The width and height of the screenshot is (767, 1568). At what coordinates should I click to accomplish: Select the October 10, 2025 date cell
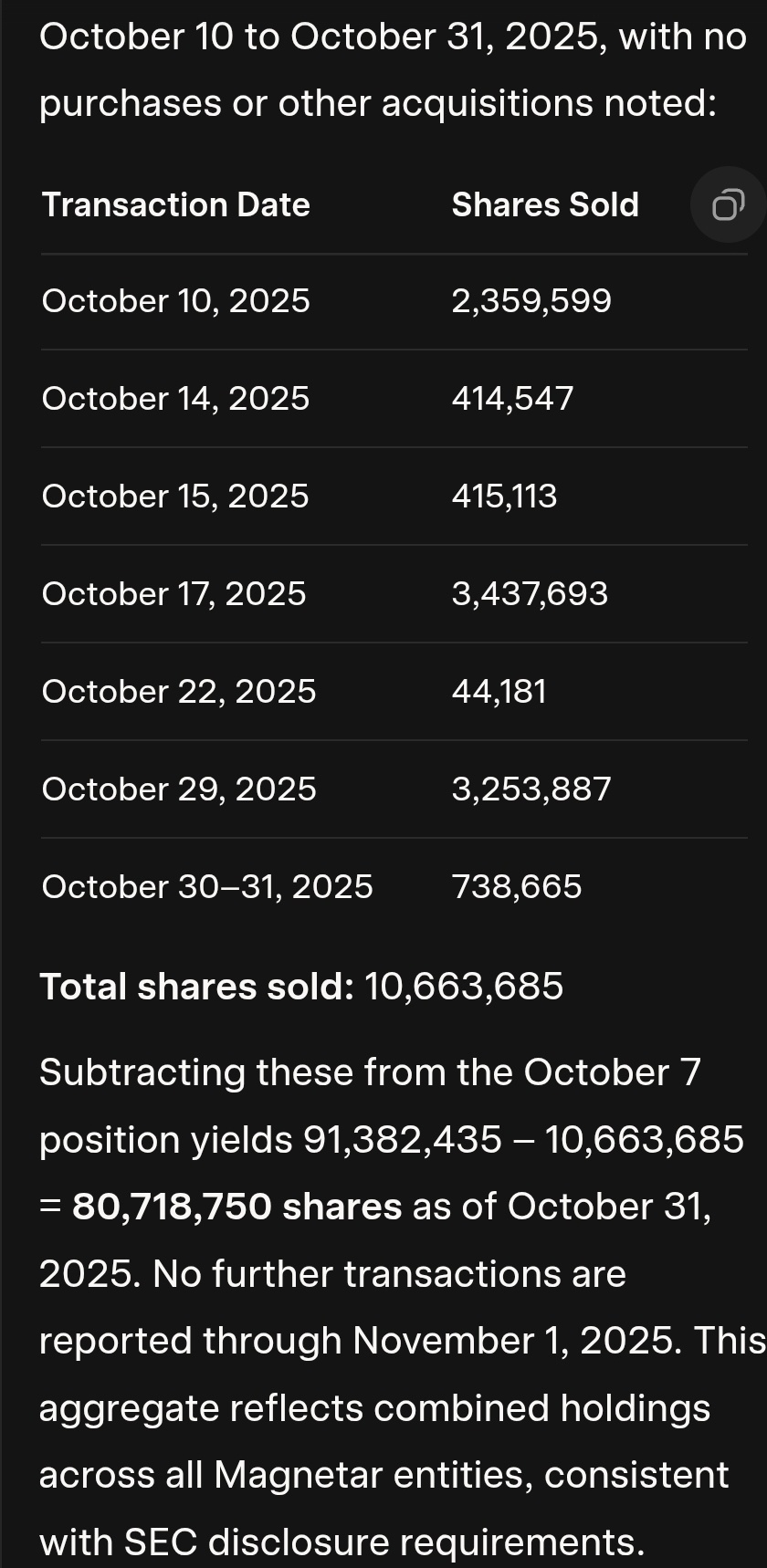[x=175, y=301]
